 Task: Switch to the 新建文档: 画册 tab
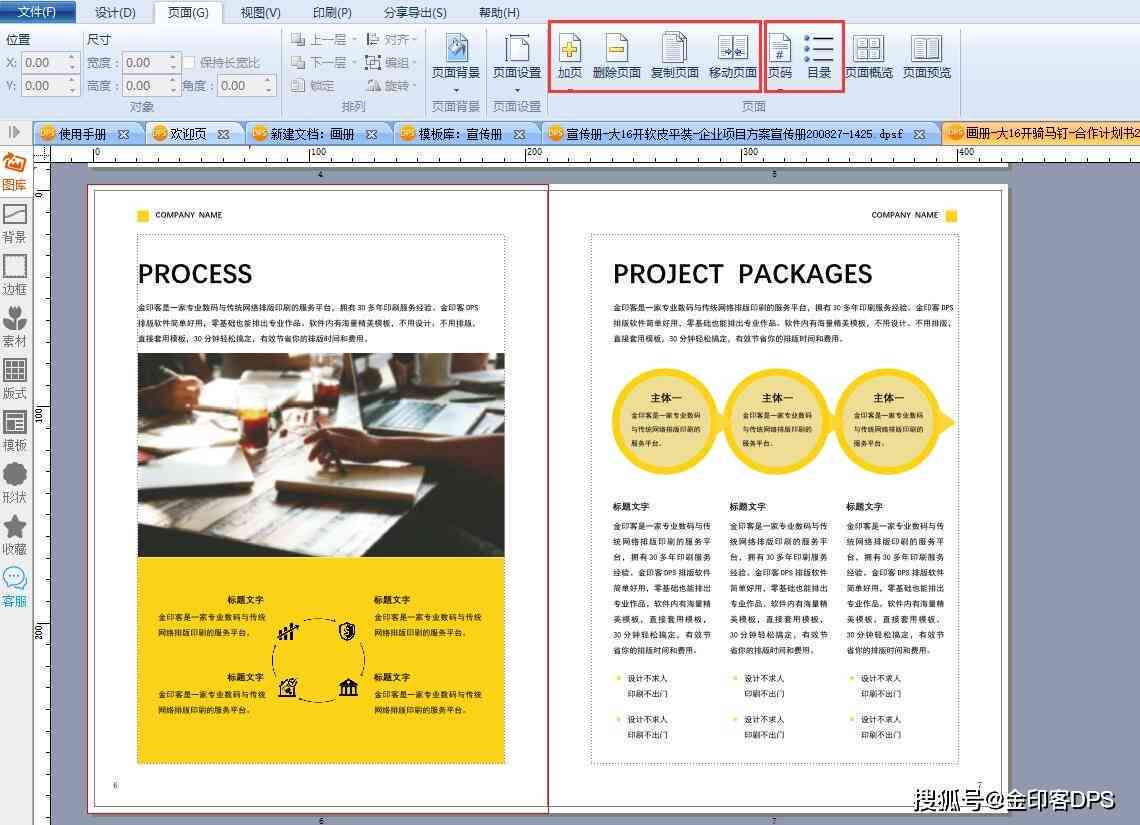coord(312,134)
